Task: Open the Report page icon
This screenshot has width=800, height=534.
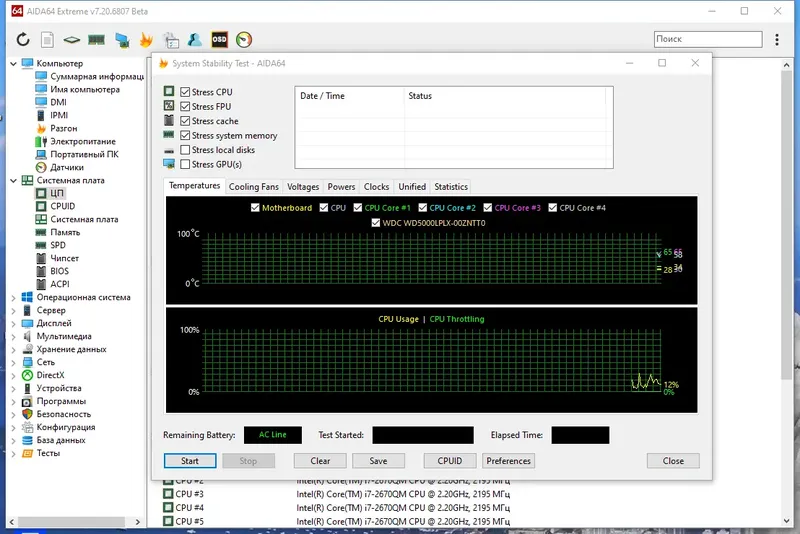Action: click(x=47, y=39)
